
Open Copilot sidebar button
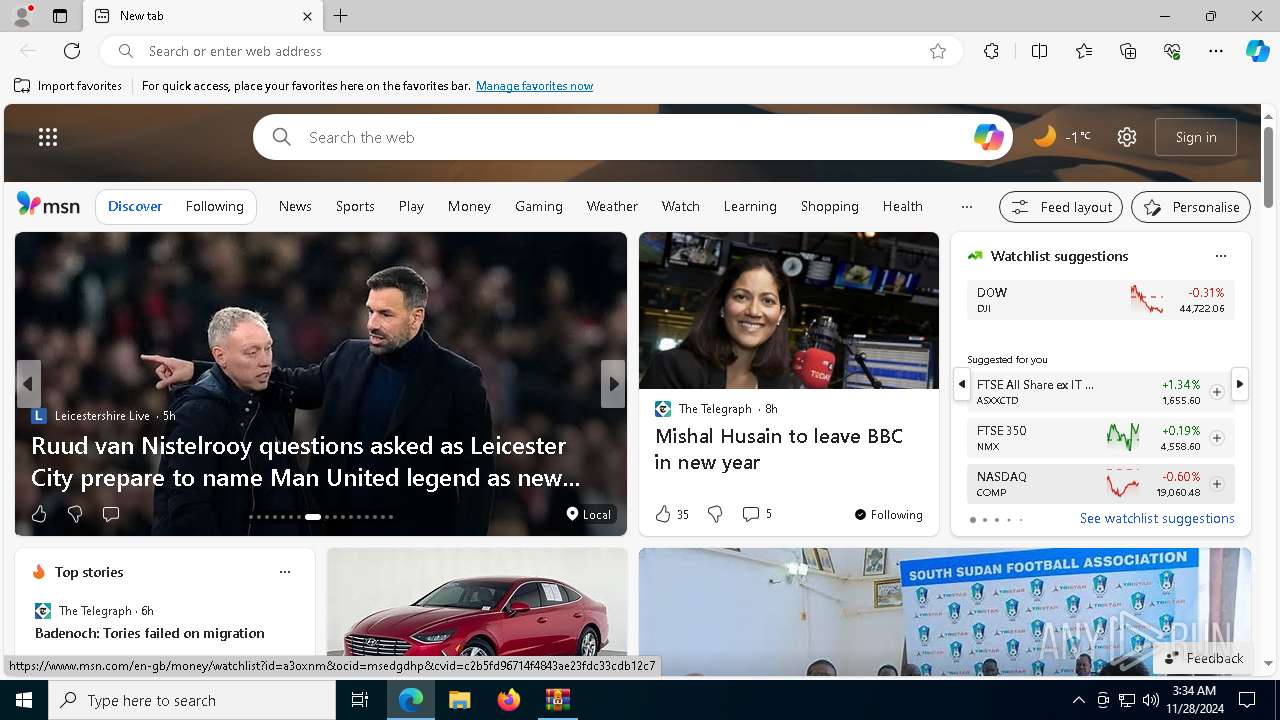point(1257,51)
